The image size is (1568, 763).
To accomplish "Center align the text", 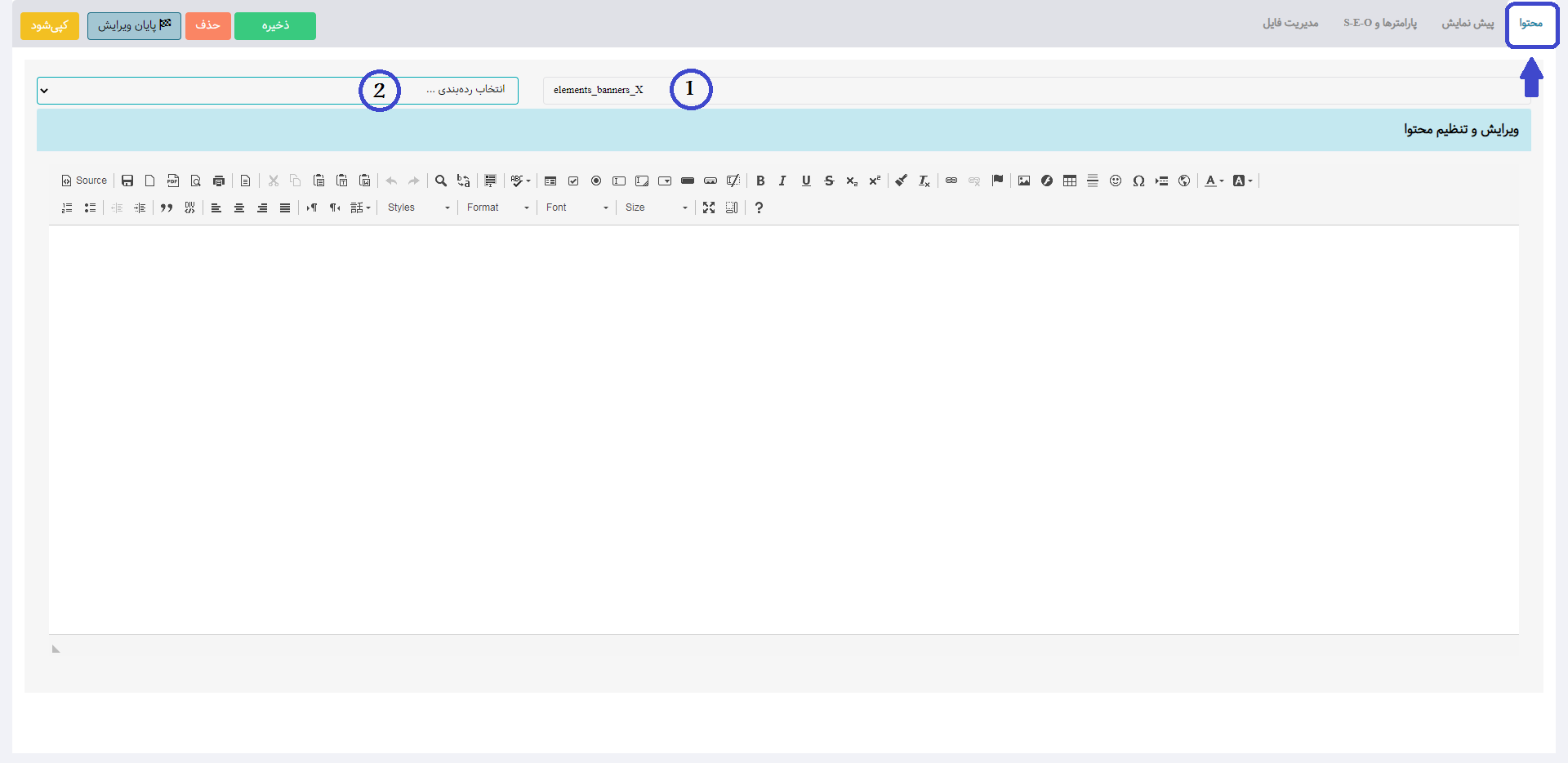I will tap(239, 207).
